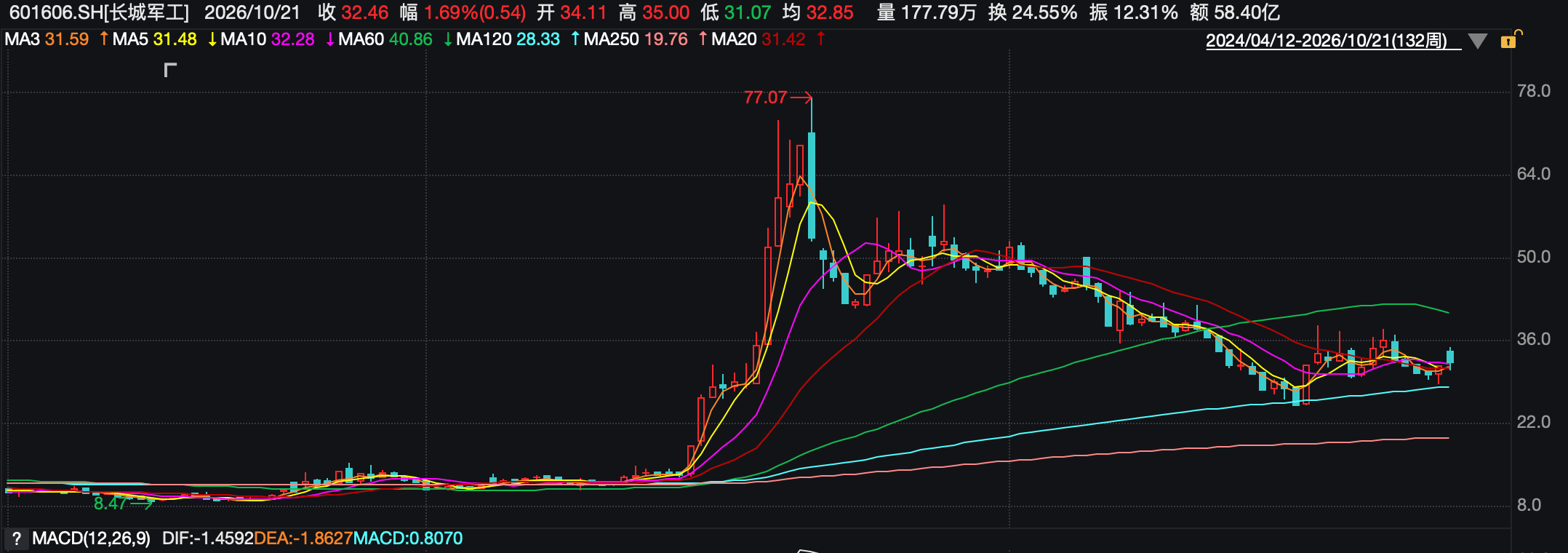Click the MA5 31.48 moving average label
The width and height of the screenshot is (1568, 553).
point(154,39)
